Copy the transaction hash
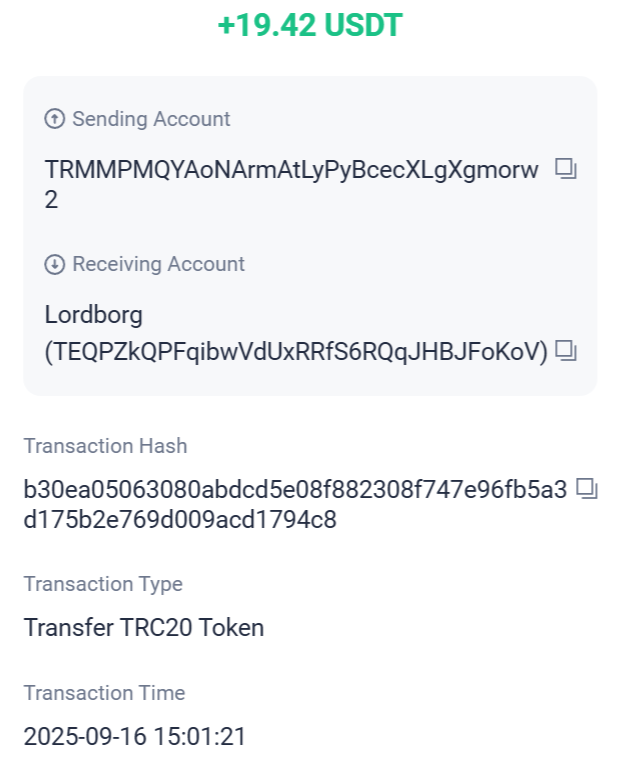The image size is (617, 777). (587, 489)
